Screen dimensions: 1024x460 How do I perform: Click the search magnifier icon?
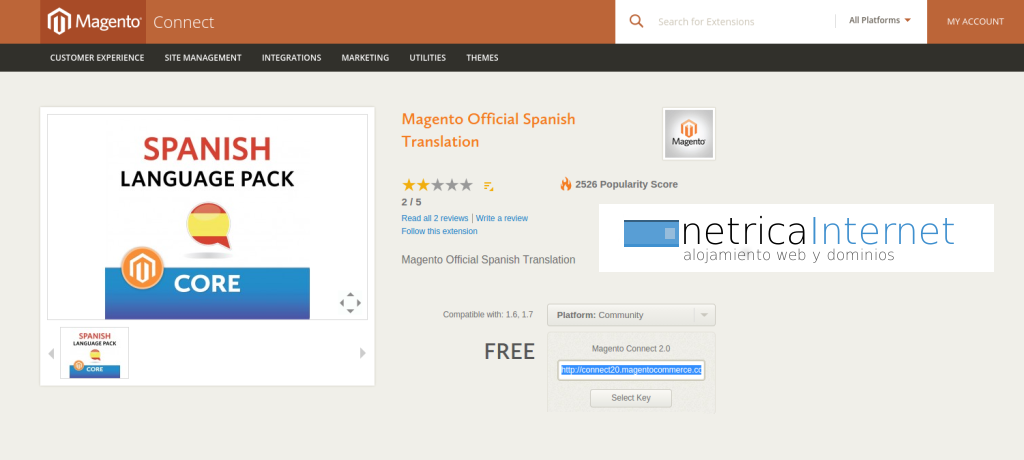point(636,22)
